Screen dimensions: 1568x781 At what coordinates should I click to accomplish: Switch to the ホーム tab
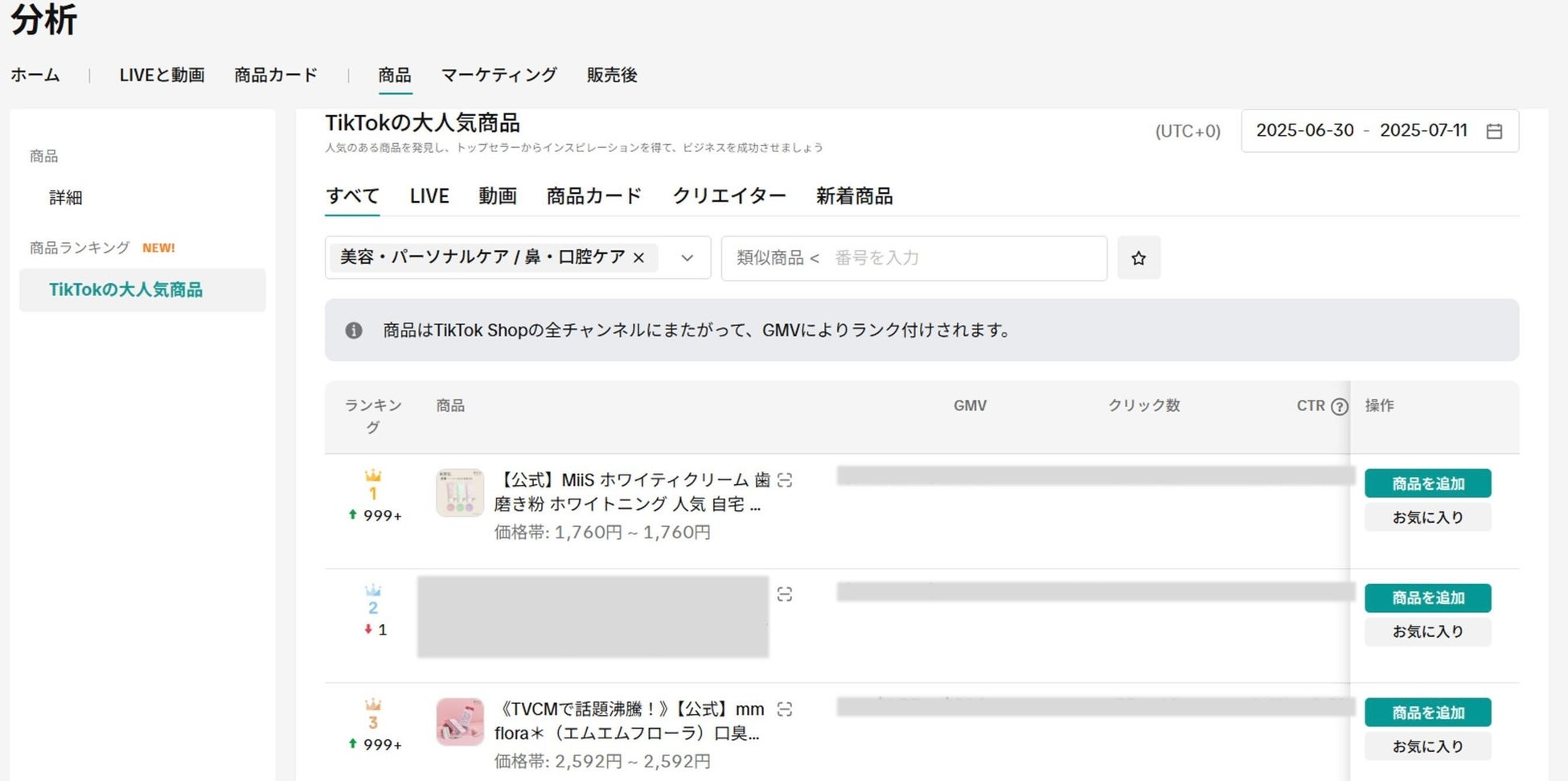coord(35,75)
